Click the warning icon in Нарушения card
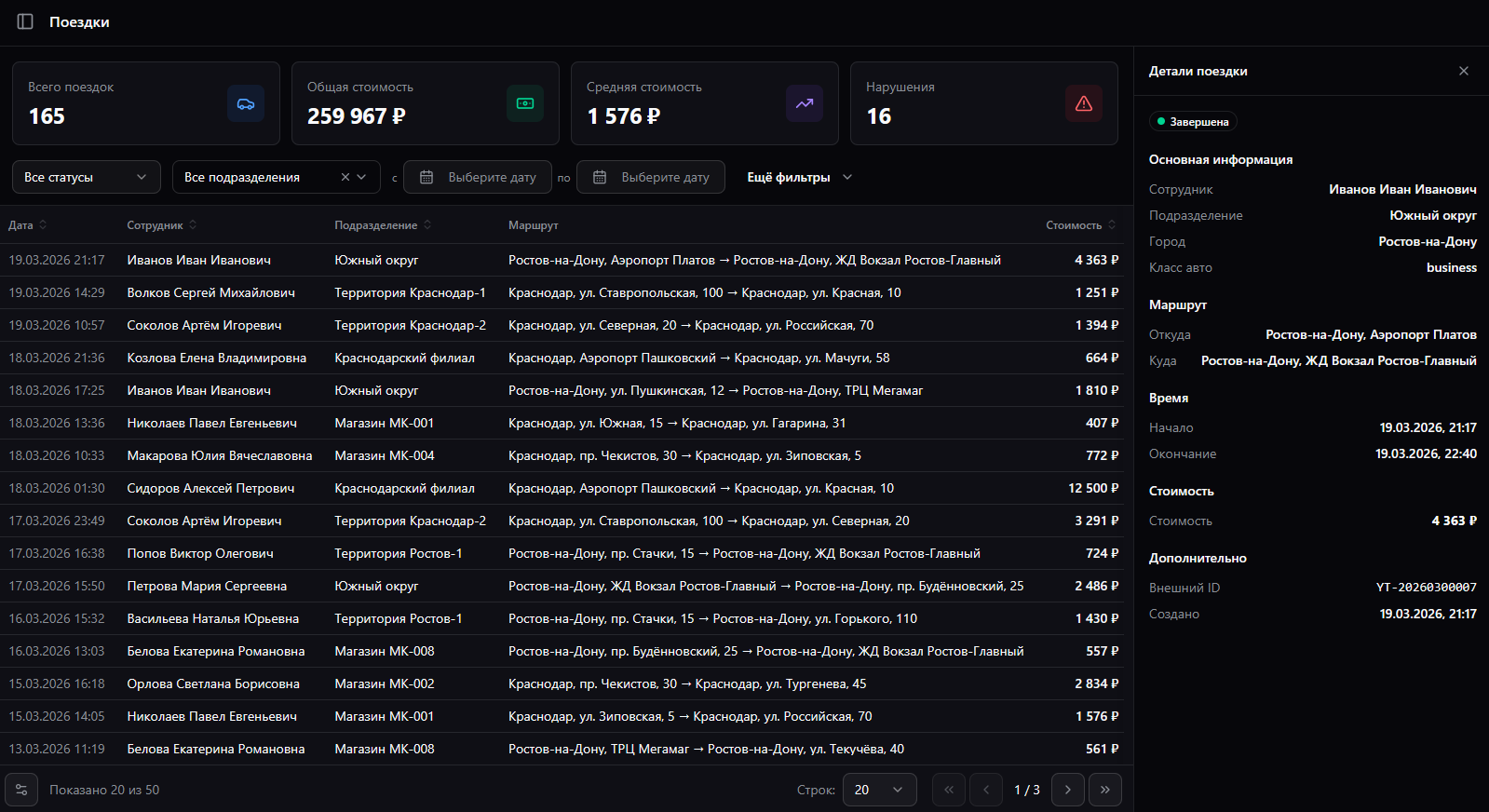This screenshot has width=1489, height=812. point(1084,103)
